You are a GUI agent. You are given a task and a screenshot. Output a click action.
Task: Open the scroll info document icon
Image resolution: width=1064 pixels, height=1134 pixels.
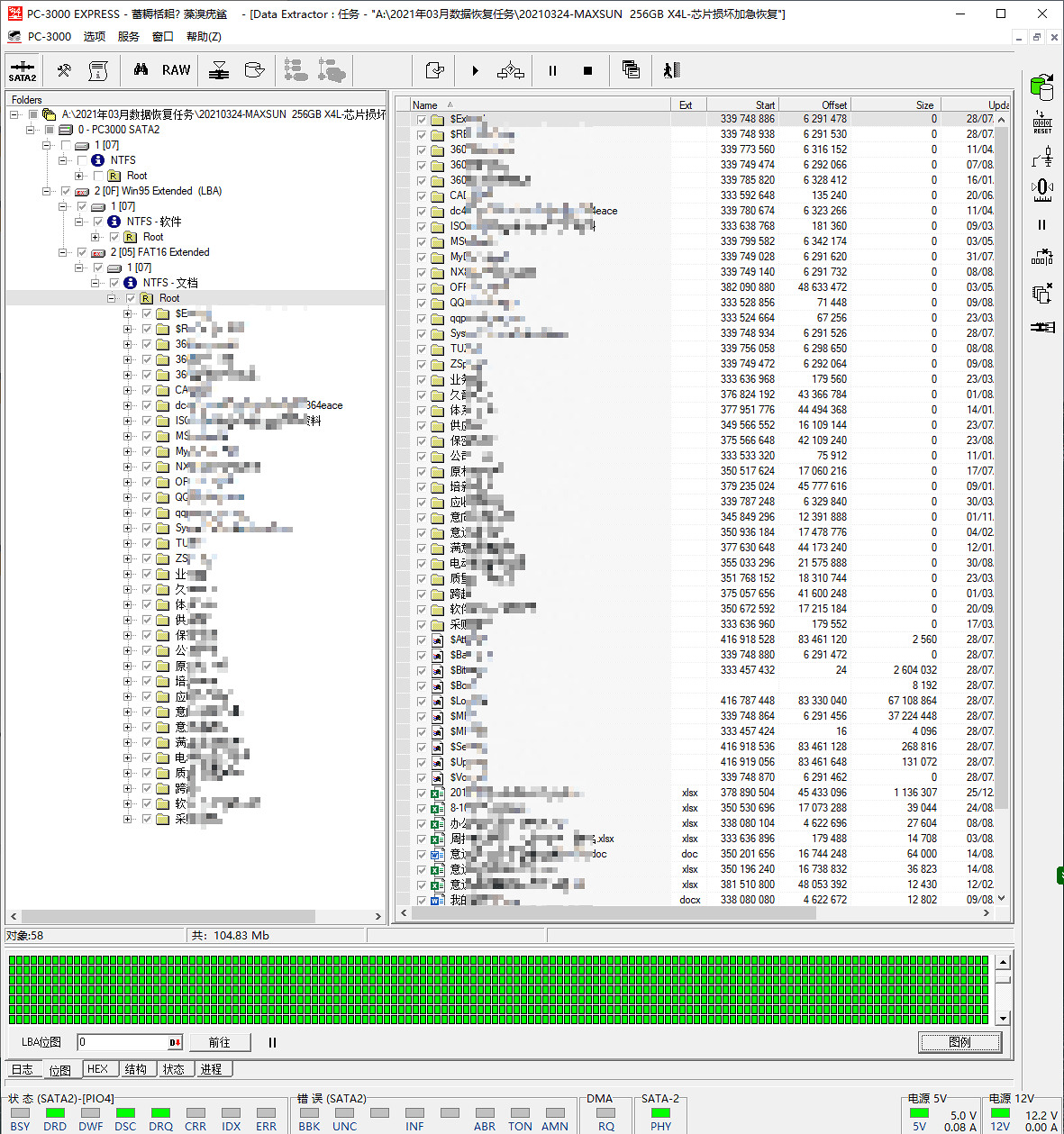pyautogui.click(x=98, y=70)
